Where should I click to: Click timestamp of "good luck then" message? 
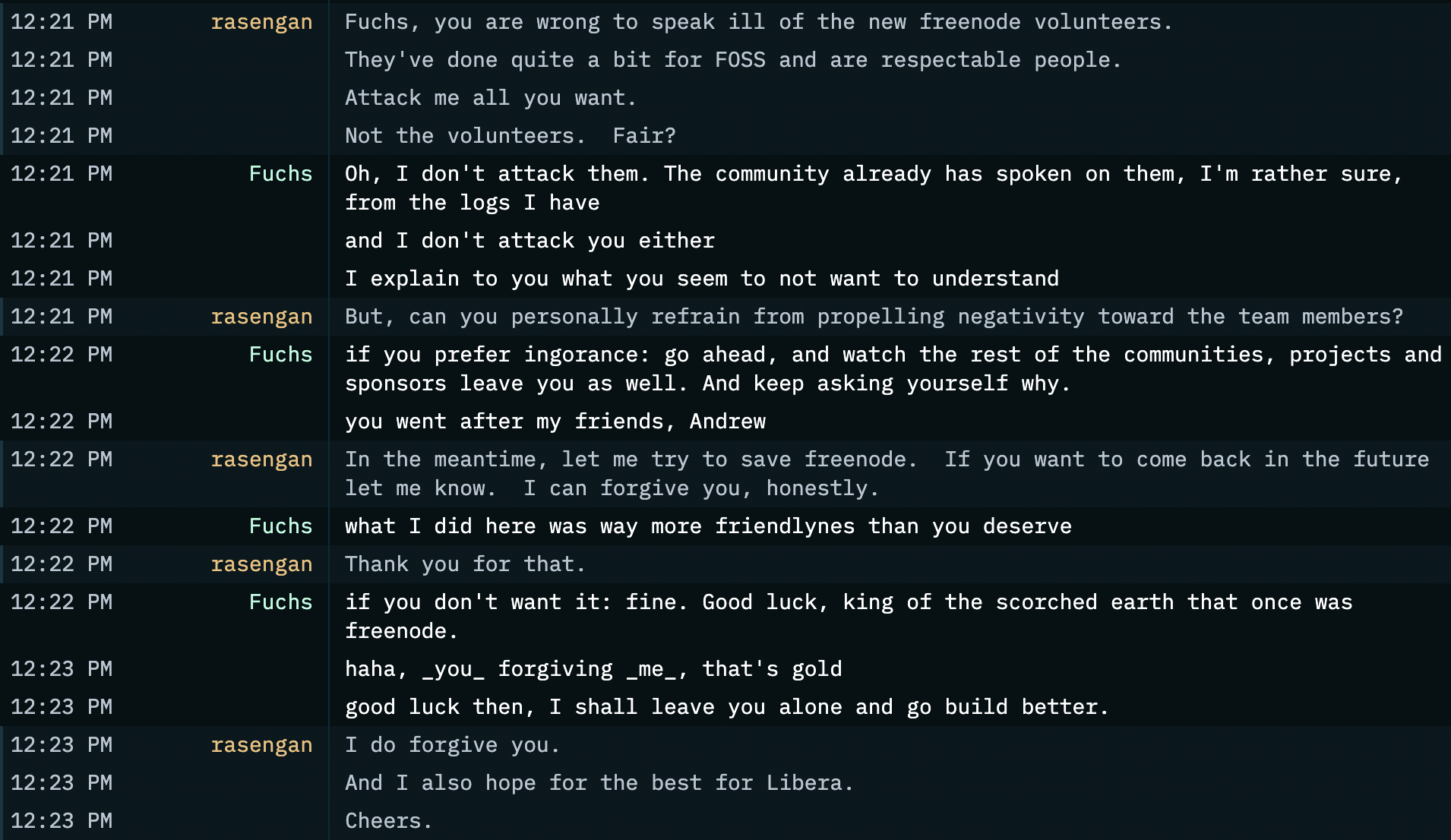[x=62, y=707]
